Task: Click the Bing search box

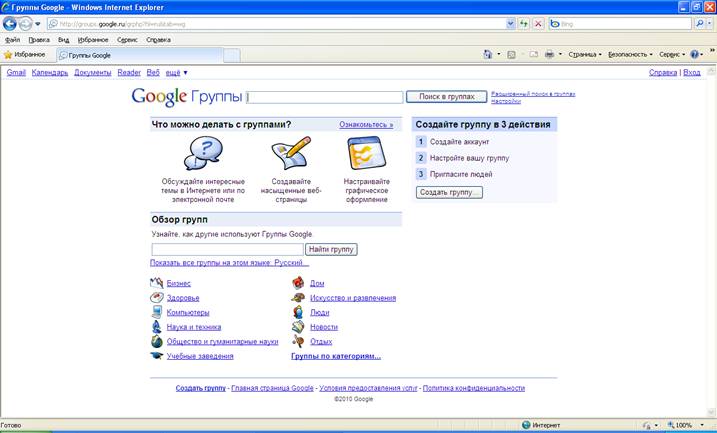Action: [620, 24]
